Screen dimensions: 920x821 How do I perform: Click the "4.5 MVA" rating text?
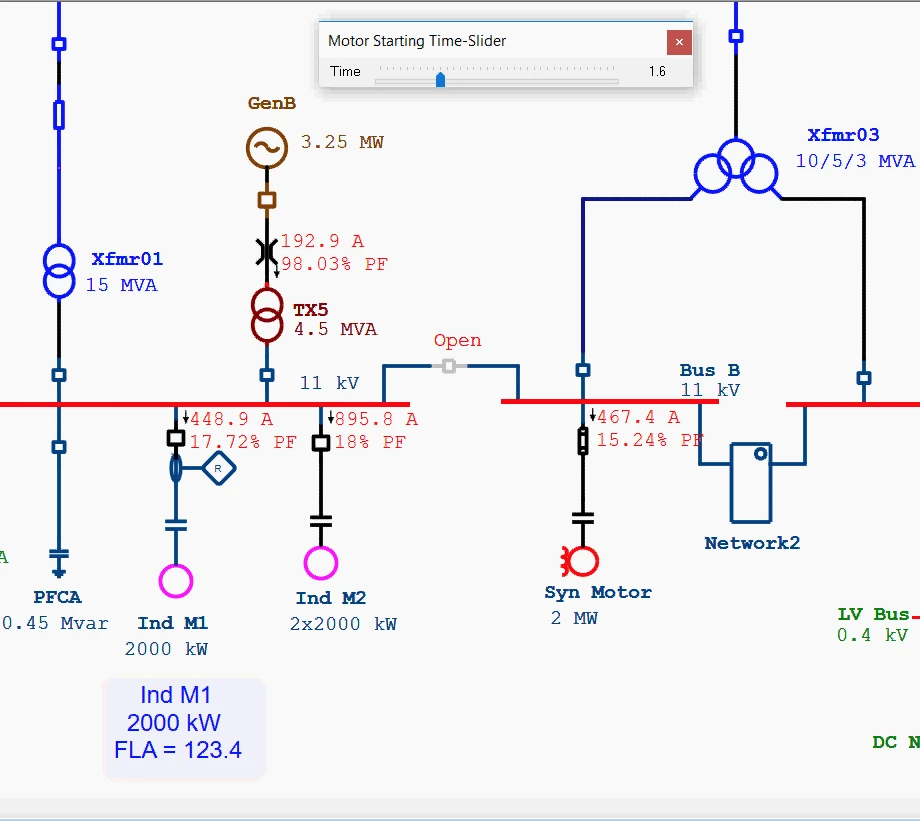coord(336,329)
